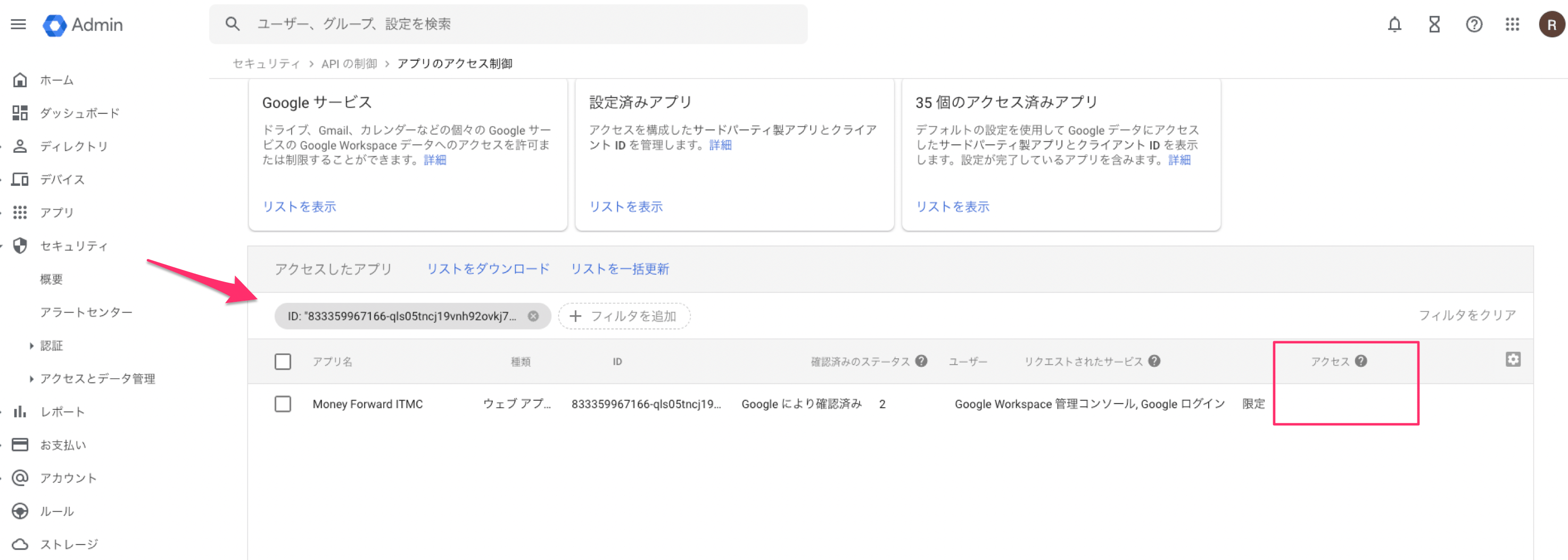This screenshot has width=1568, height=560.
Task: Open the hamburger main menu
Action: 18,24
